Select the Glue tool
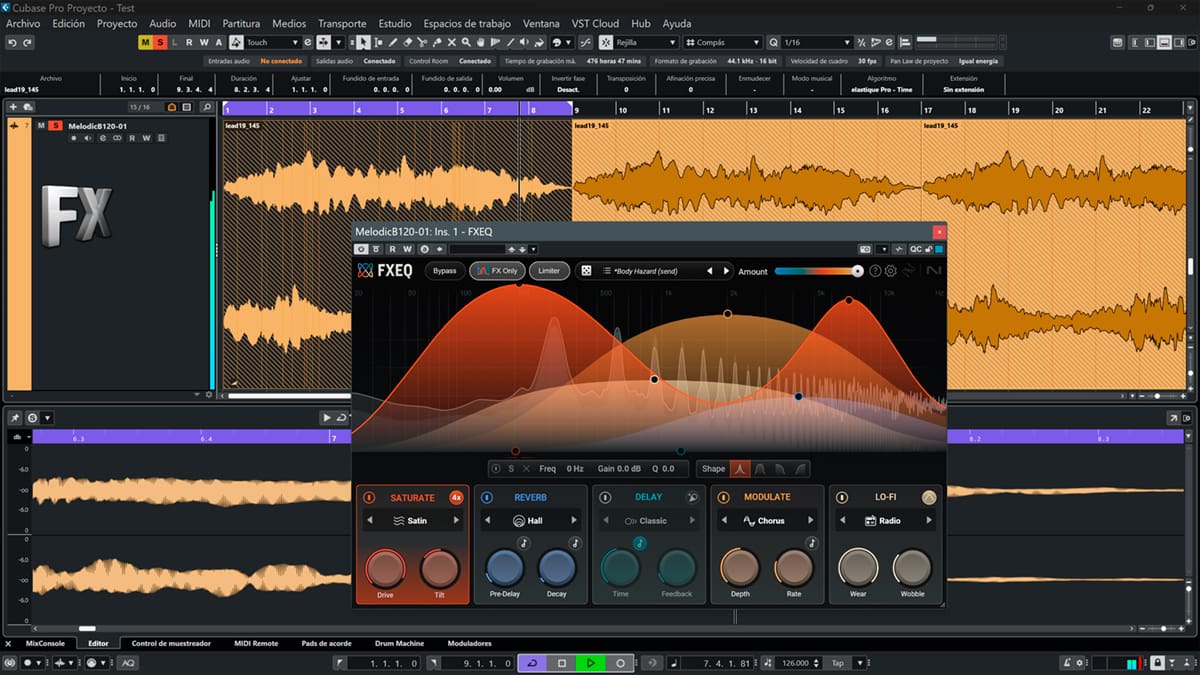This screenshot has height=675, width=1200. [437, 42]
